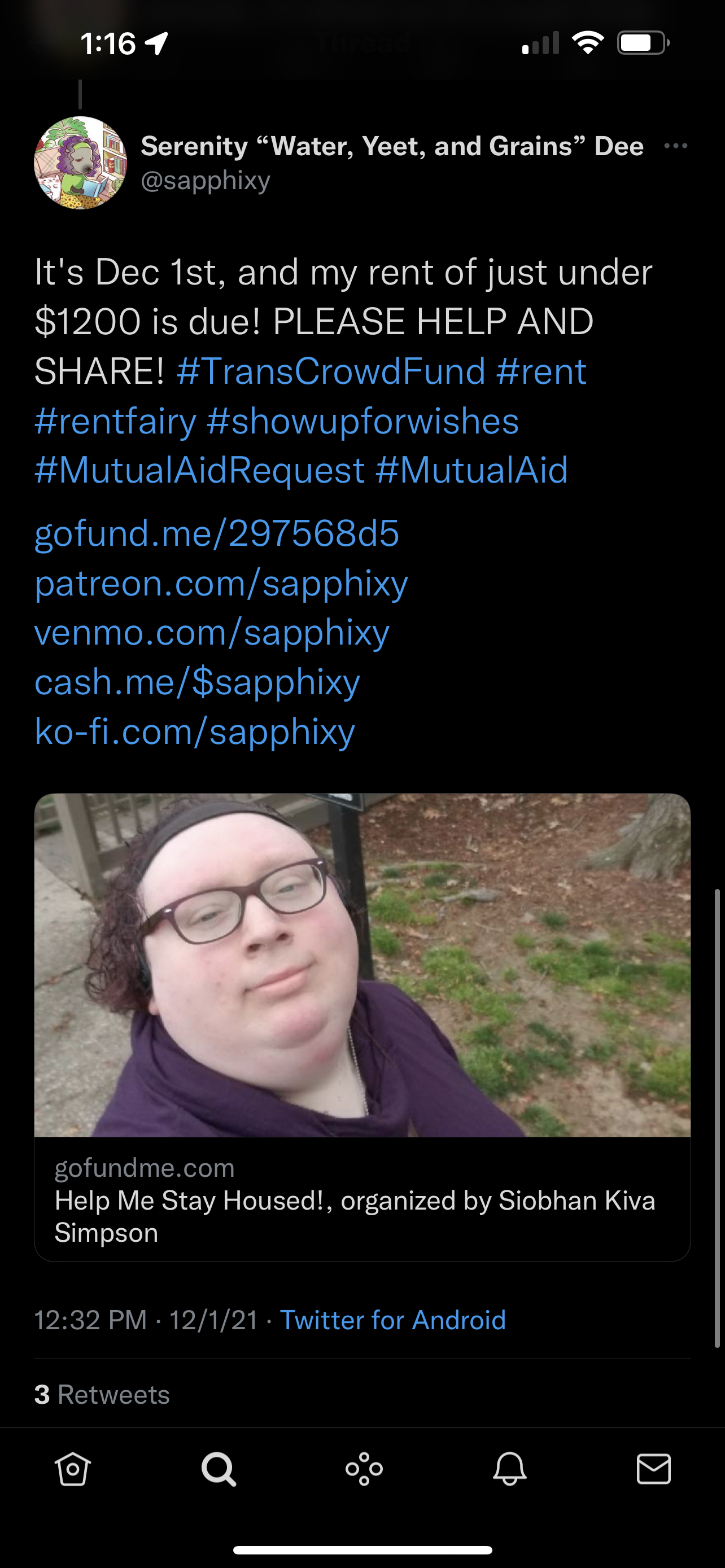Viewport: 725px width, 1568px height.
Task: Follow the gofund.me/297568d5 link
Action: (x=217, y=533)
